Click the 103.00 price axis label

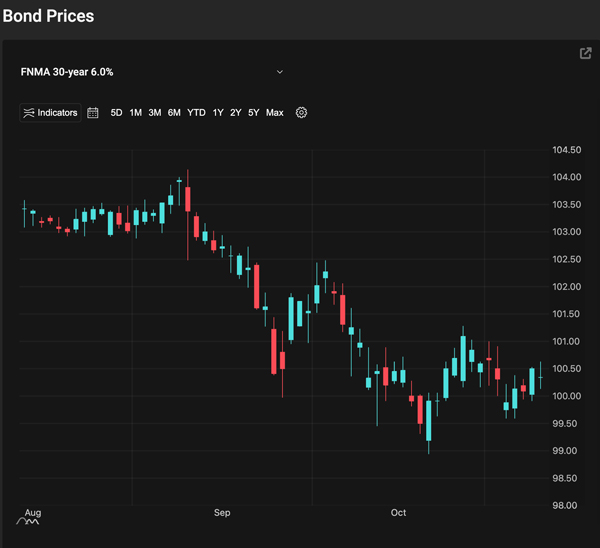click(567, 232)
